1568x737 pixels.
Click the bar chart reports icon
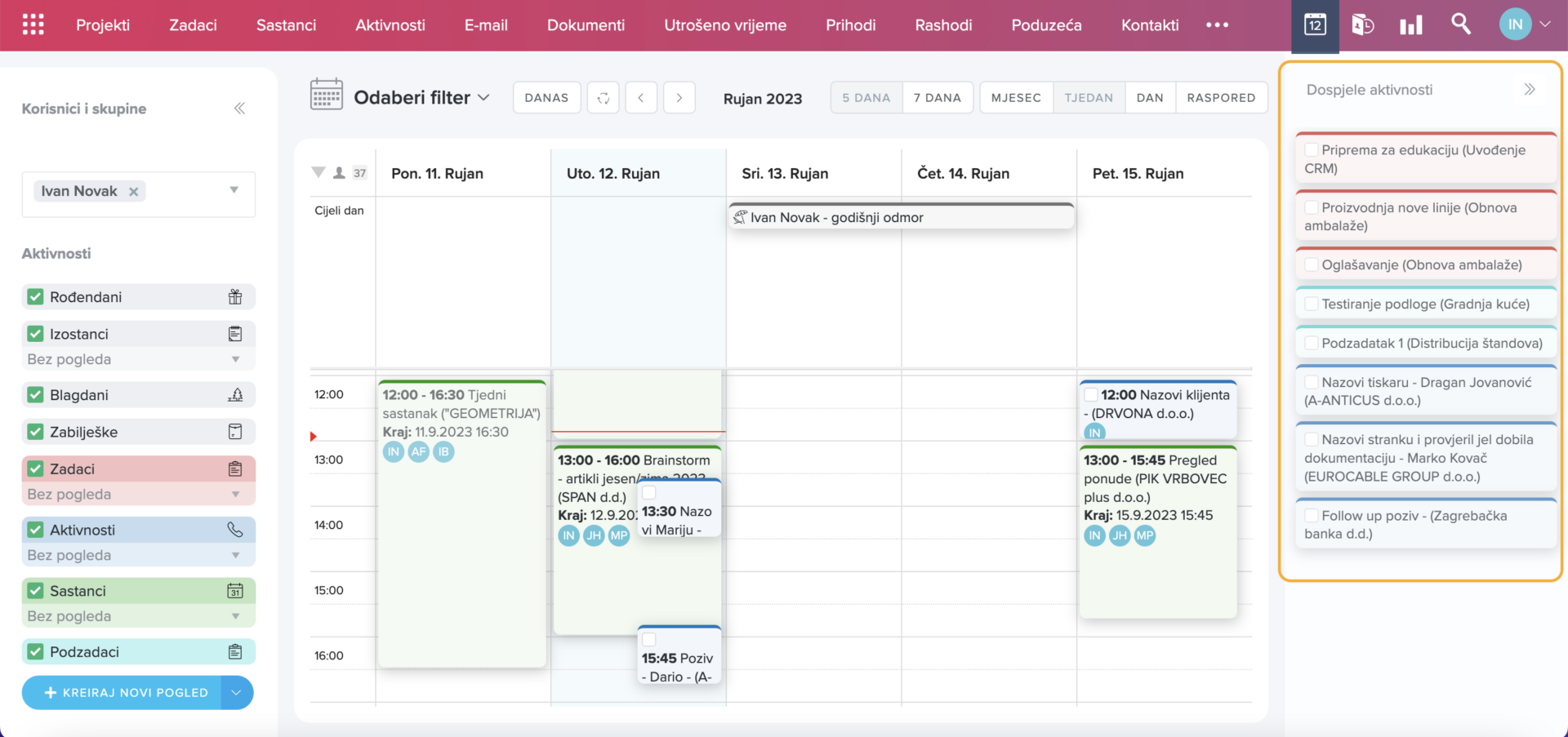[1410, 25]
